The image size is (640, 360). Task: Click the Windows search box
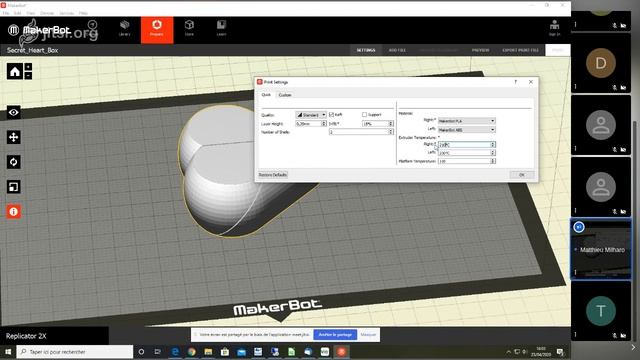75,351
